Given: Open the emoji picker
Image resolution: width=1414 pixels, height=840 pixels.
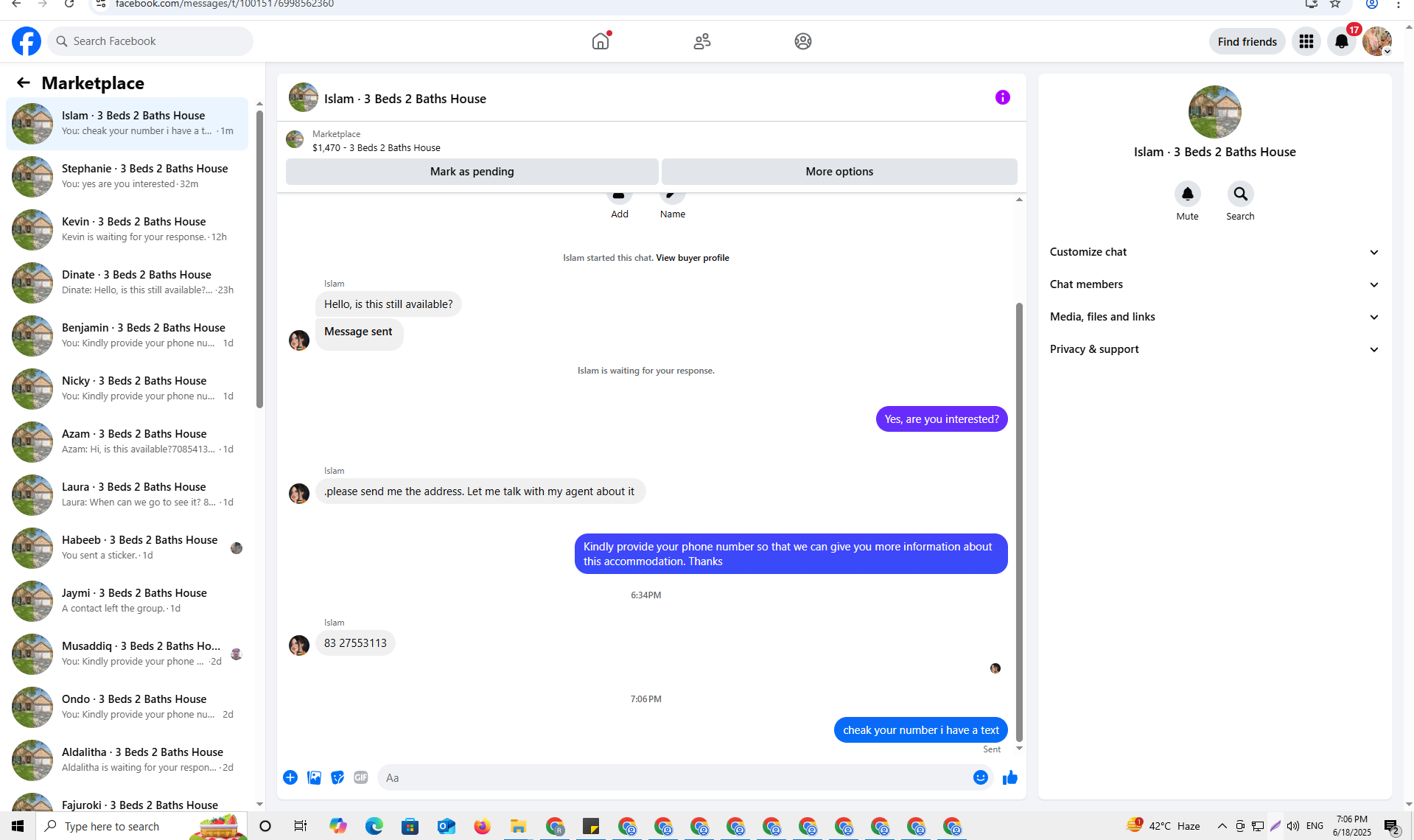Looking at the screenshot, I should [x=981, y=777].
